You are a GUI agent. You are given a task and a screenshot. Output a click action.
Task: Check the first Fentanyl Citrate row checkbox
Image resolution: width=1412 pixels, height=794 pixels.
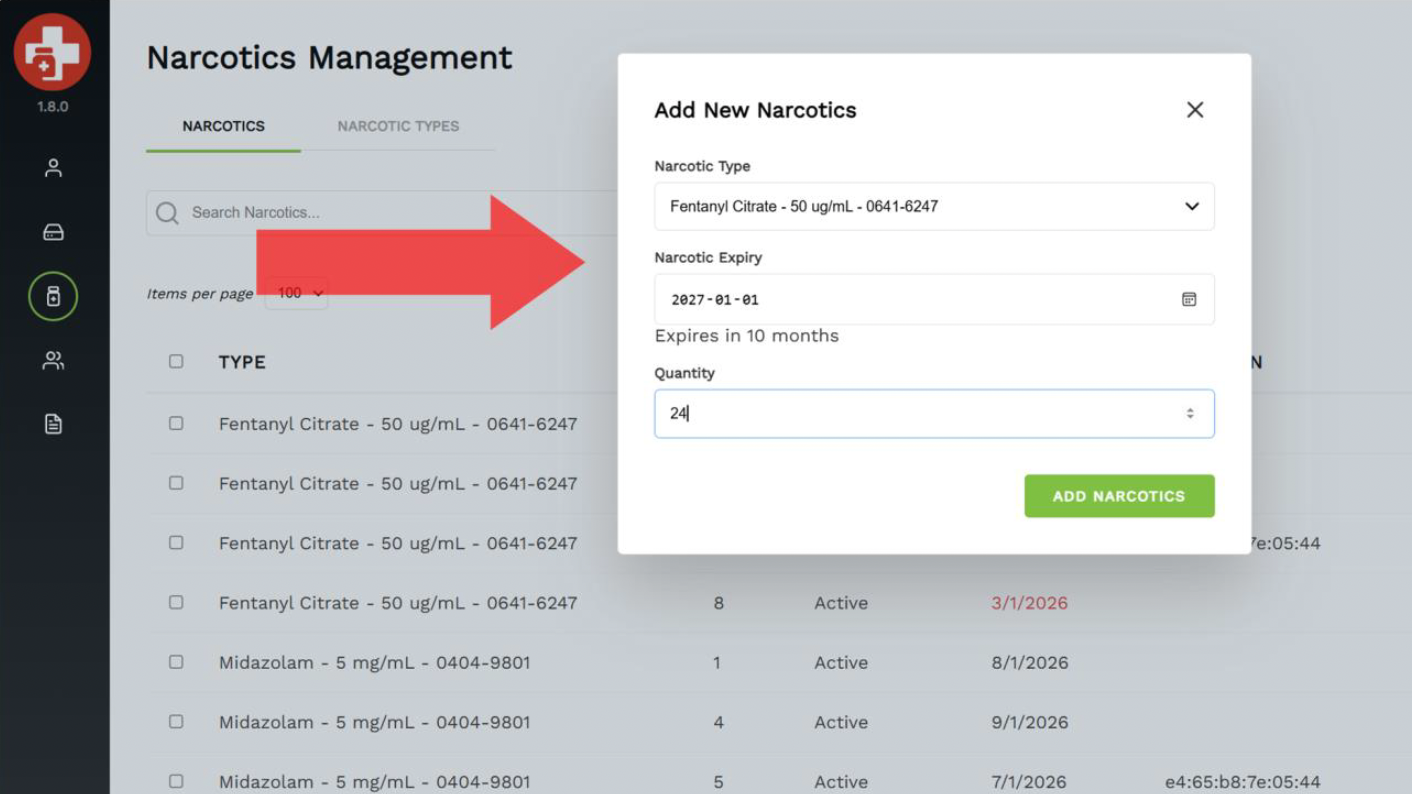click(176, 423)
